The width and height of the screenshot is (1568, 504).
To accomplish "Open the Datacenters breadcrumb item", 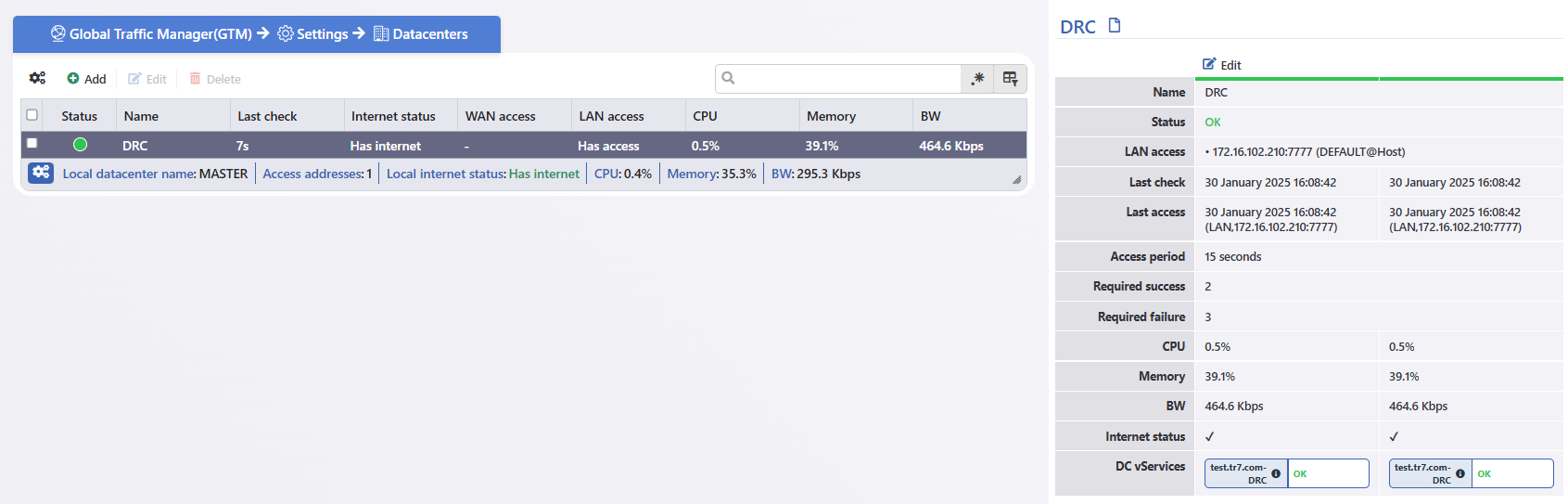I will click(421, 34).
